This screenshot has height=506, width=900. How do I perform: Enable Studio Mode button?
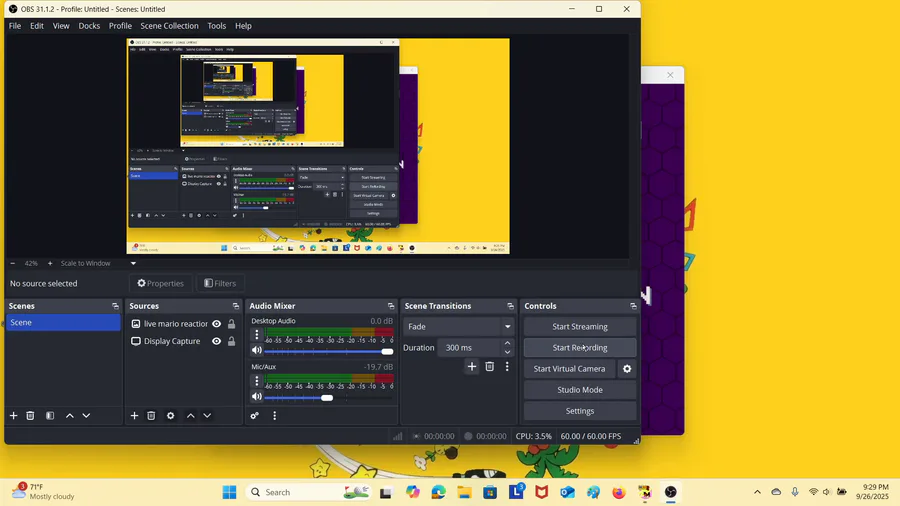pyautogui.click(x=580, y=390)
